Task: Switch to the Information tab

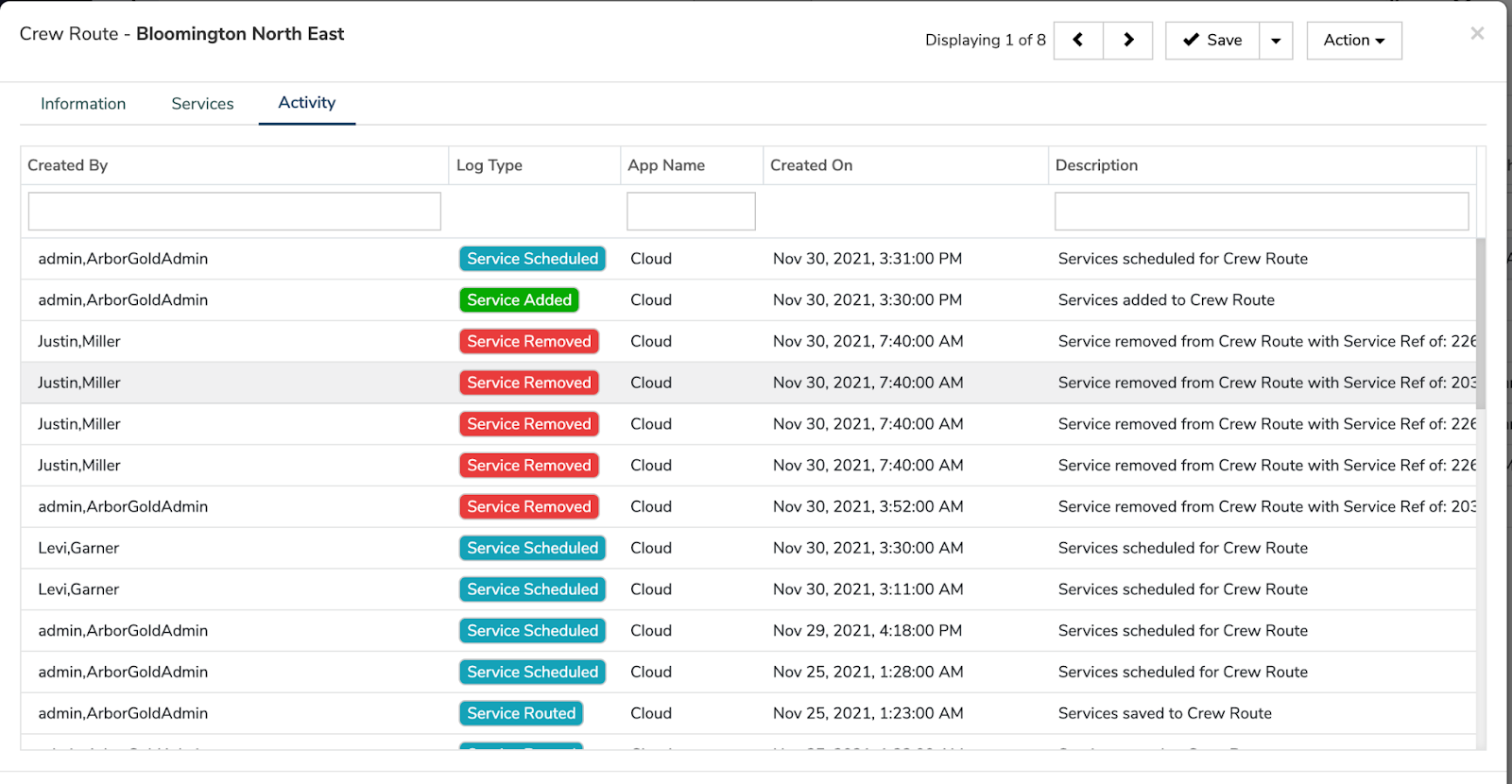Action: 83,104
